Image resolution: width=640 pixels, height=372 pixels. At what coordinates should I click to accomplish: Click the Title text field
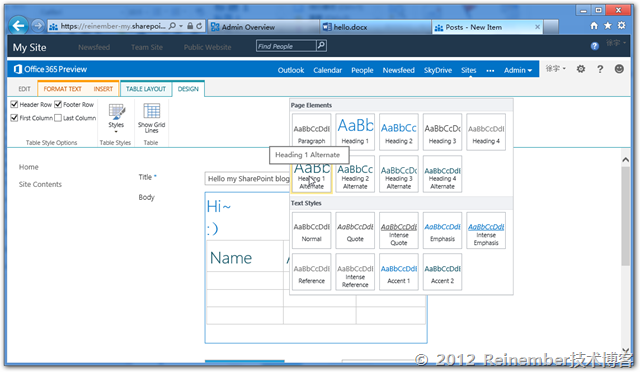click(x=247, y=178)
